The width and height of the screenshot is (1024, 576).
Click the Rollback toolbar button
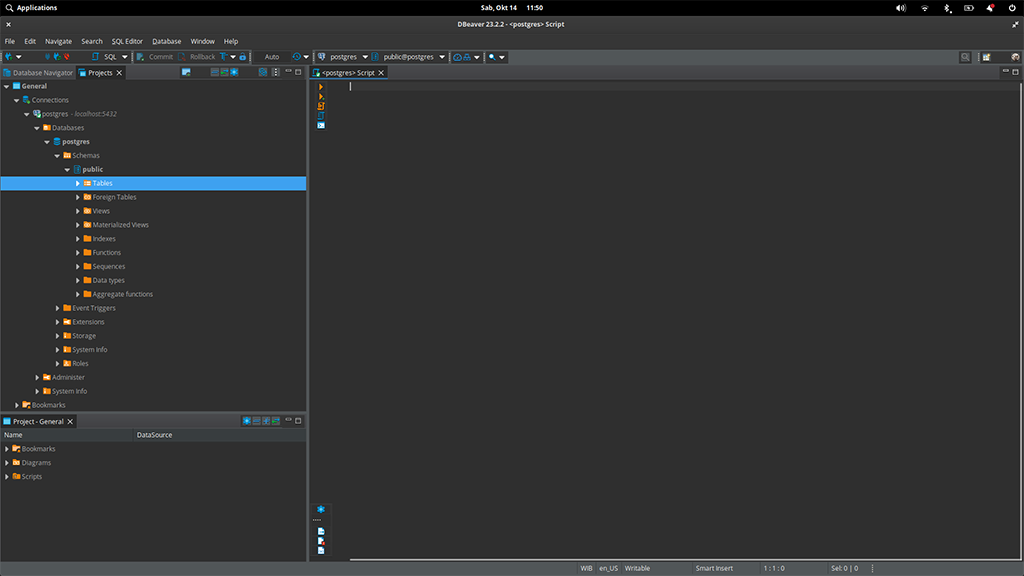point(197,57)
